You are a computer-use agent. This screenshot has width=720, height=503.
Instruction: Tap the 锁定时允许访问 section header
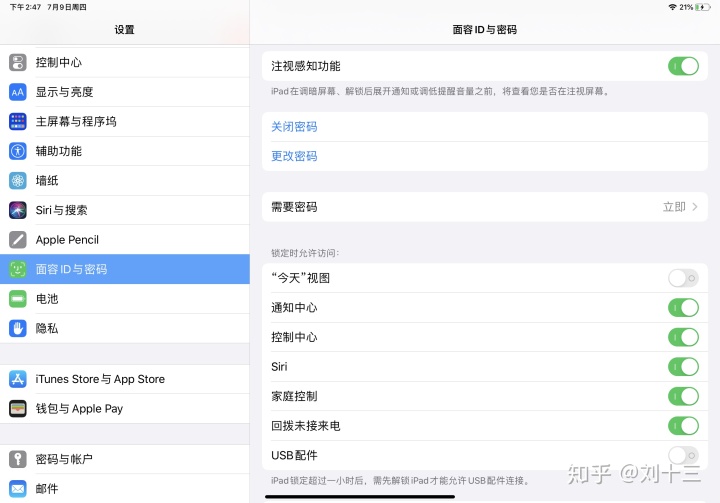[305, 253]
